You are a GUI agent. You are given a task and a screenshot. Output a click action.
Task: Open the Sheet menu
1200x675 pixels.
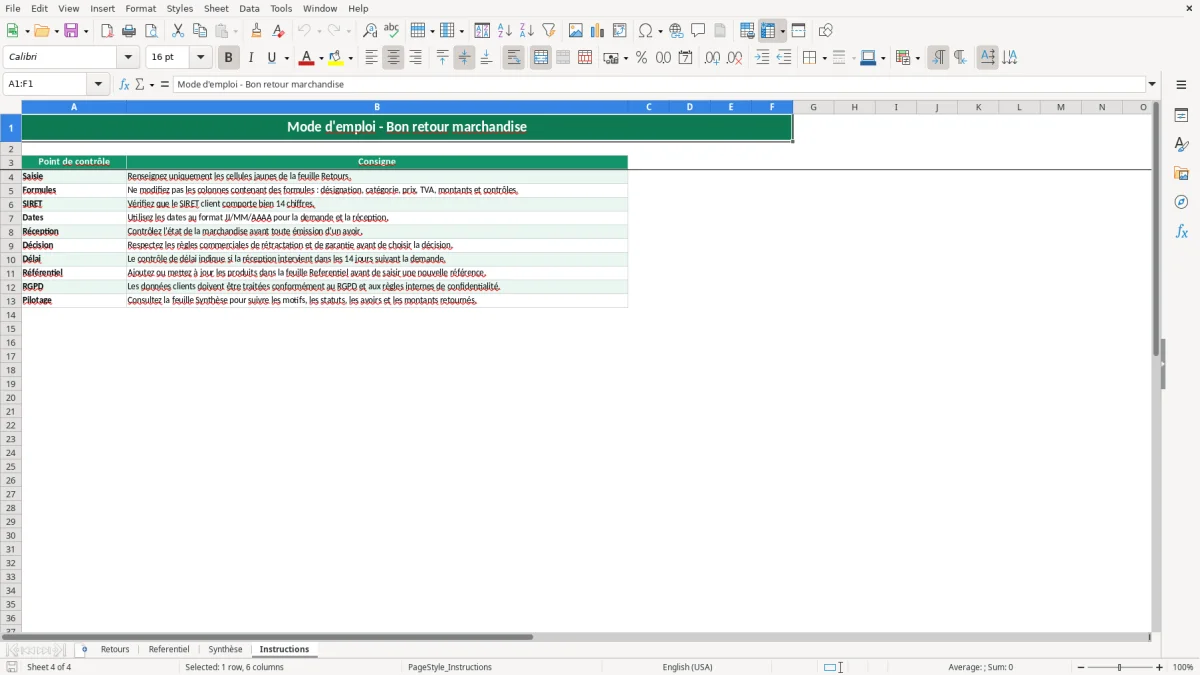click(x=216, y=8)
